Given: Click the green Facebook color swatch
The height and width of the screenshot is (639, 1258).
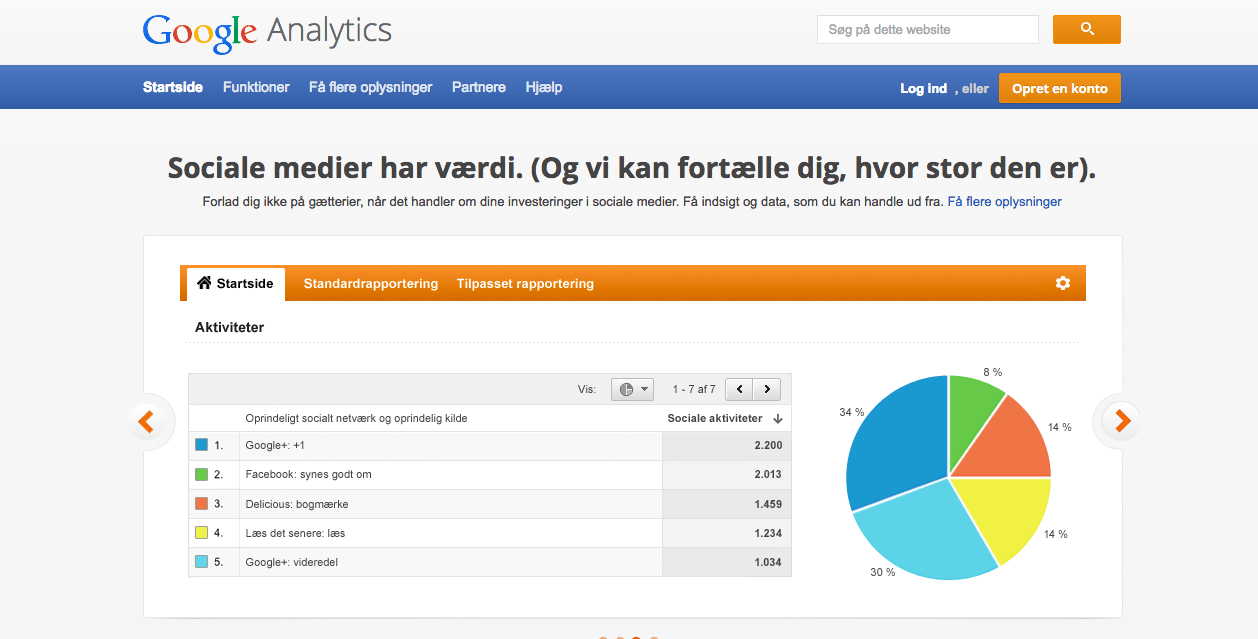Looking at the screenshot, I should tap(201, 474).
